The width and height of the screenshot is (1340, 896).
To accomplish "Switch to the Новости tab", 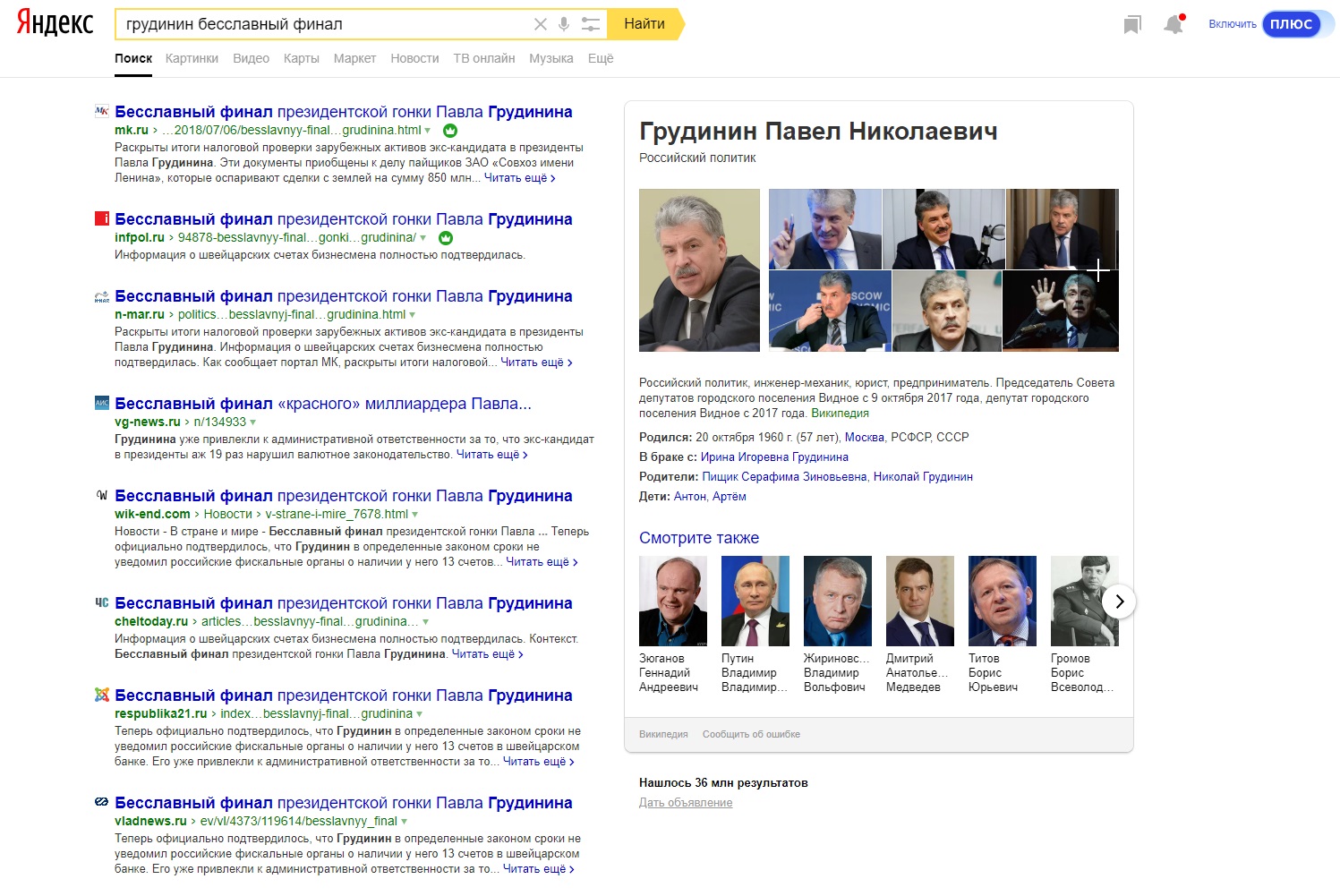I will 414,58.
